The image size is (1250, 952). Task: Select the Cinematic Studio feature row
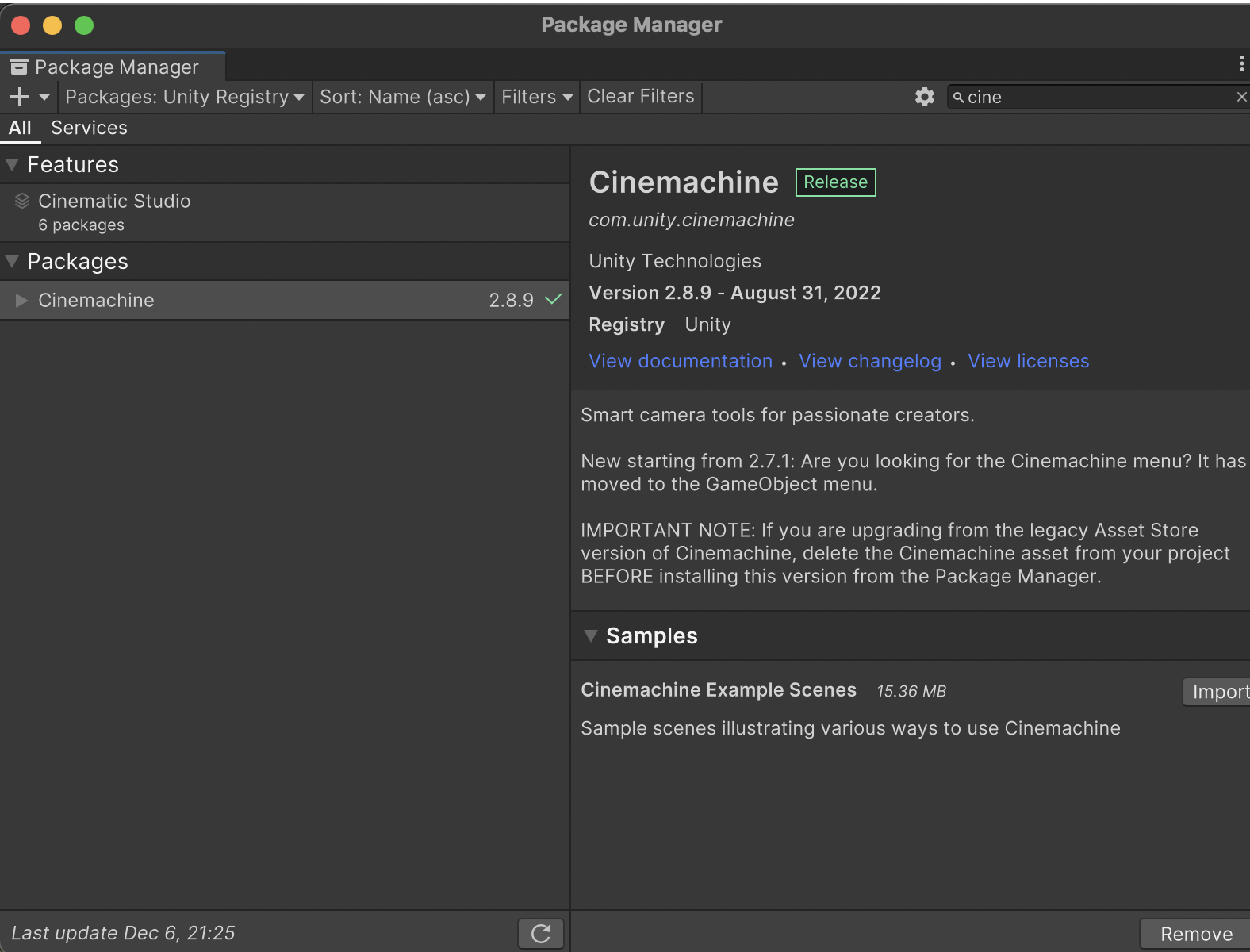(285, 213)
